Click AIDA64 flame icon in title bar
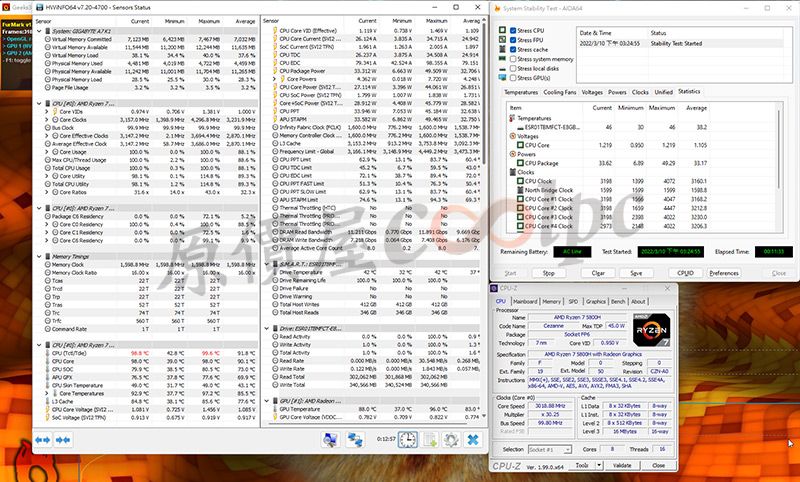 [496, 8]
